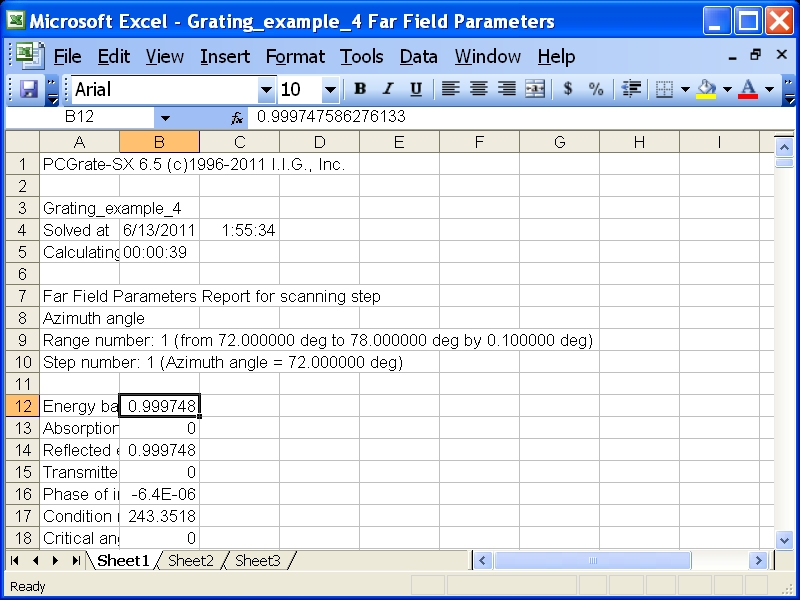The width and height of the screenshot is (800, 600).
Task: Click the Excel application title bar icon
Action: [16, 20]
